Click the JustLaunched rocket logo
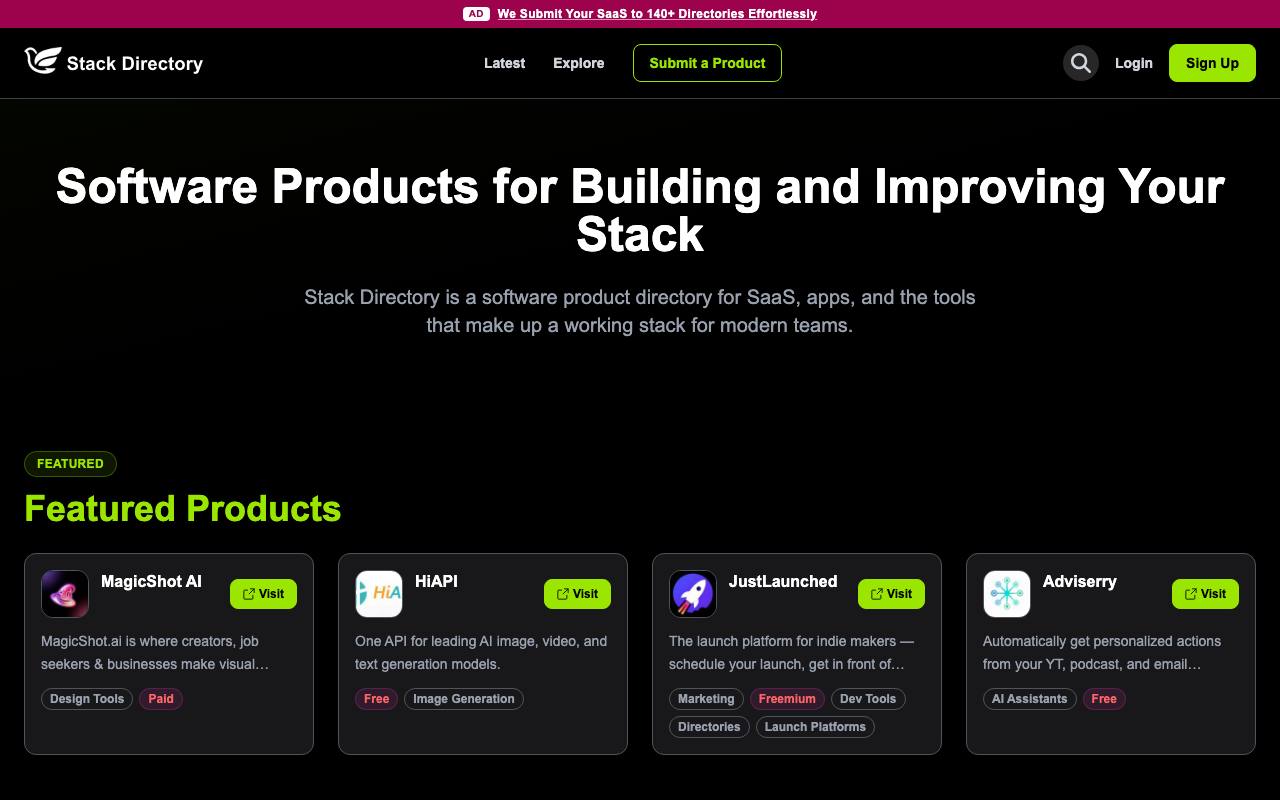1280x800 pixels. click(693, 594)
